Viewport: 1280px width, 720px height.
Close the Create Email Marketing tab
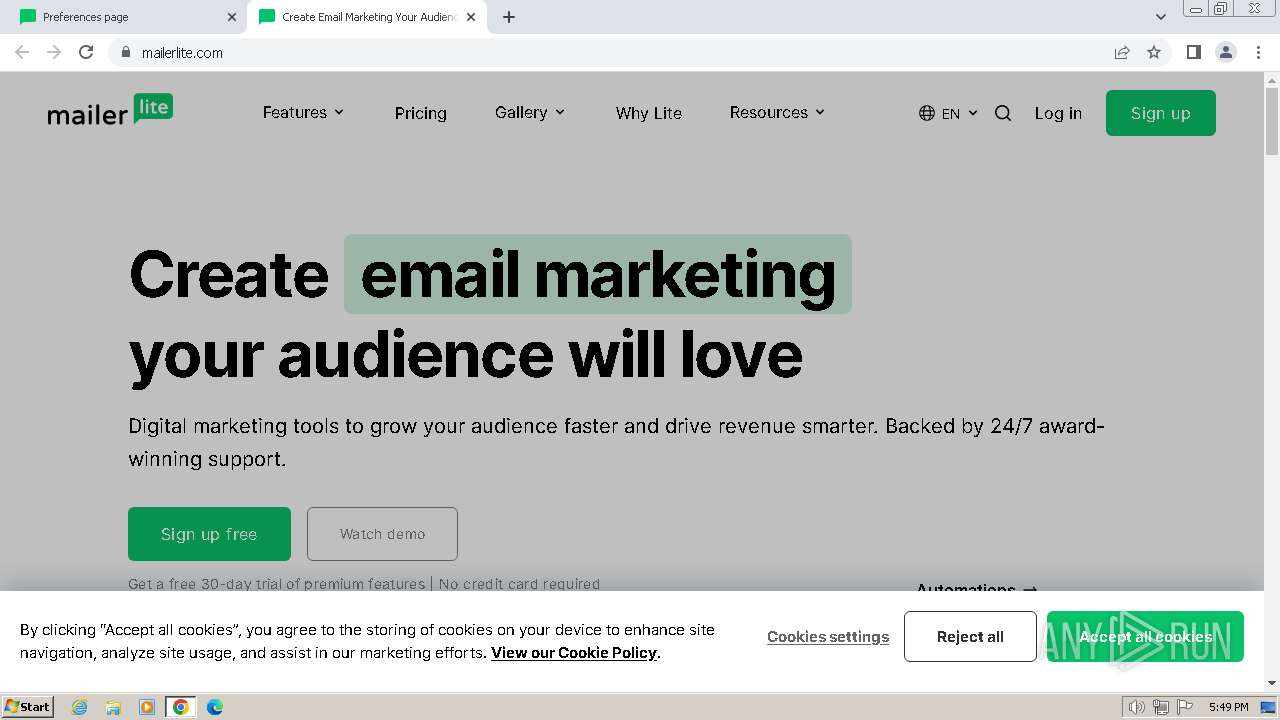[x=471, y=17]
